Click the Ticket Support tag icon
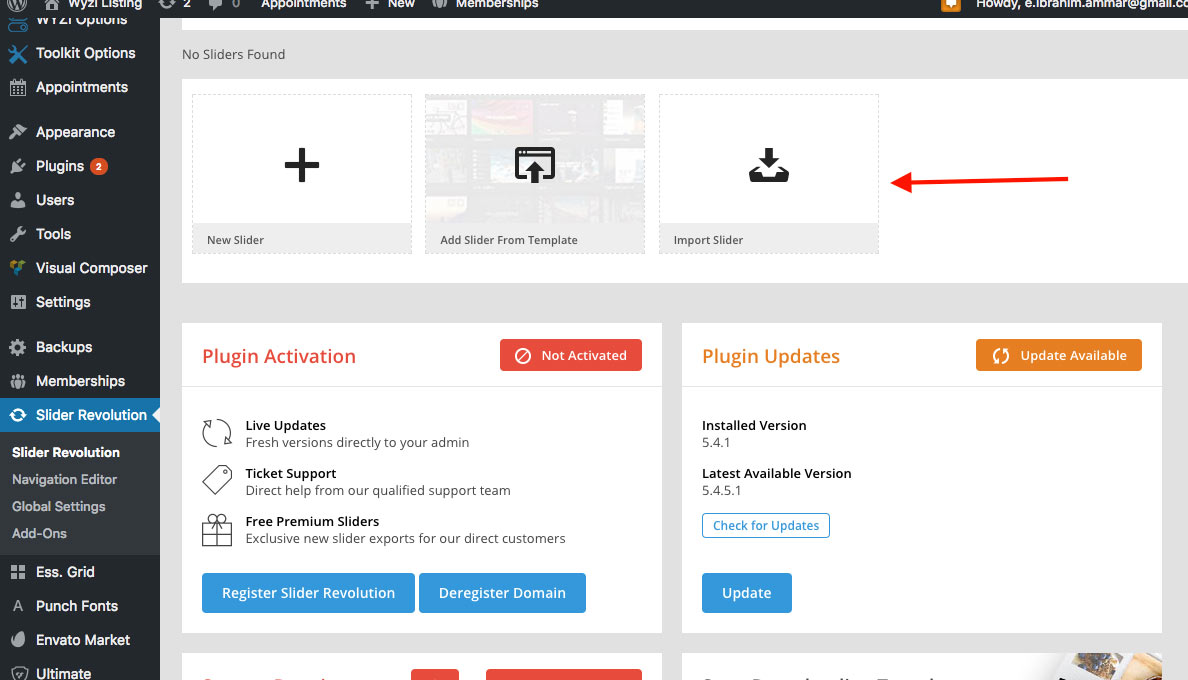1188x680 pixels. click(217, 480)
